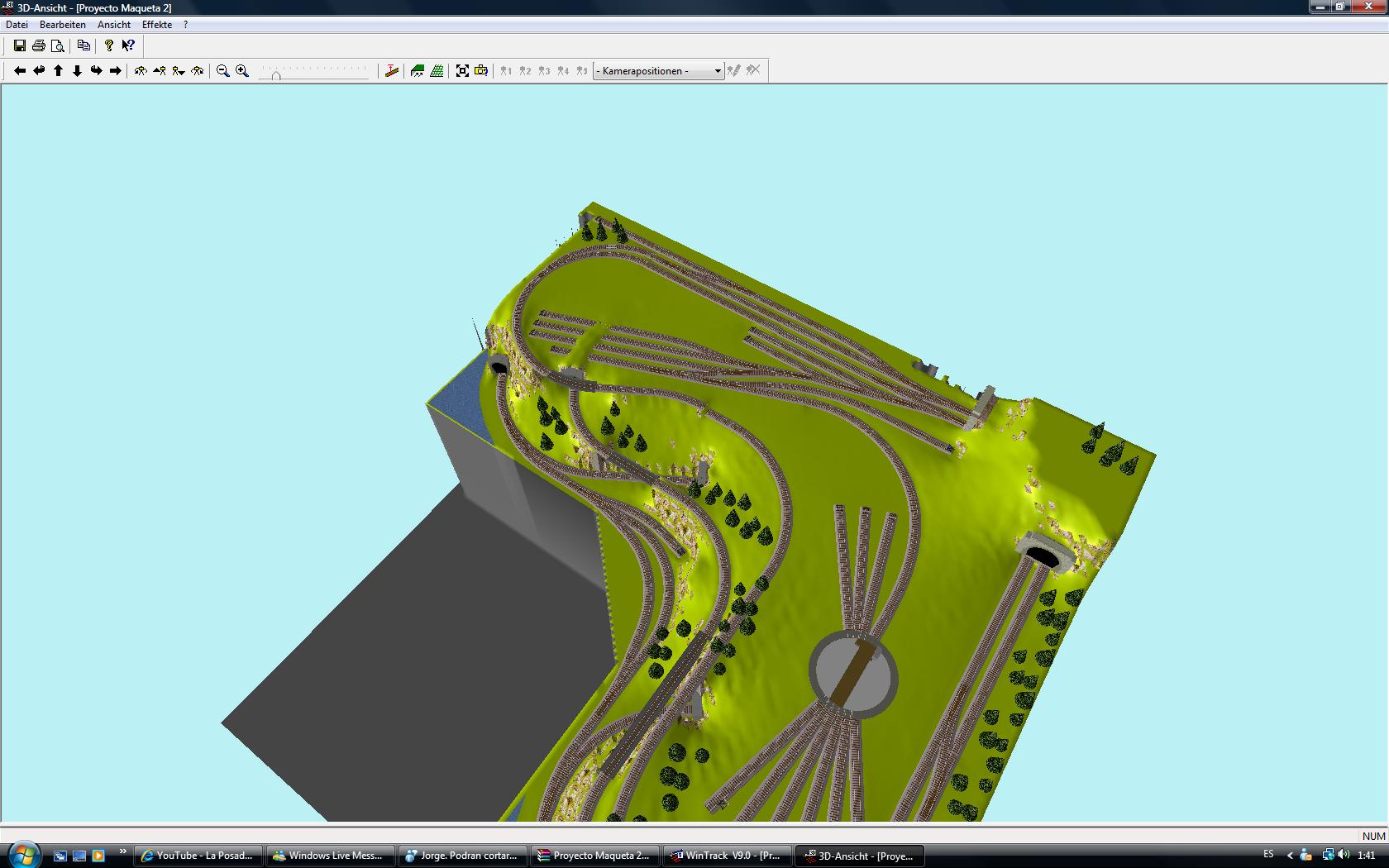Open the Kamerapositionen dropdown

[x=658, y=71]
